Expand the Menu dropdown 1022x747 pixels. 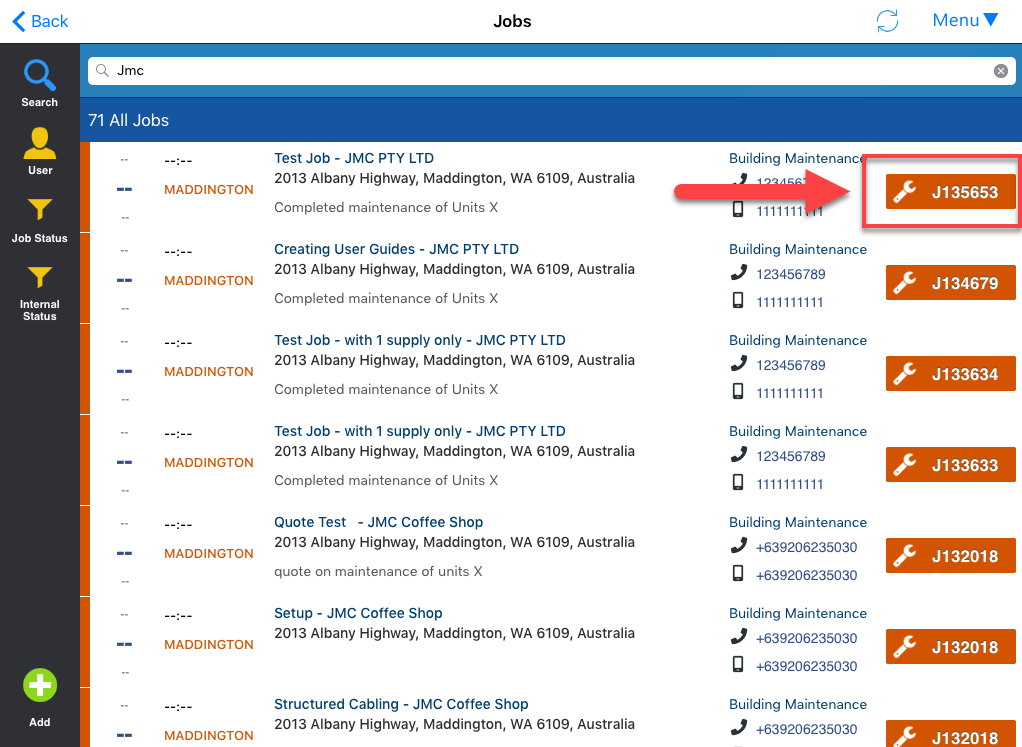(x=965, y=21)
